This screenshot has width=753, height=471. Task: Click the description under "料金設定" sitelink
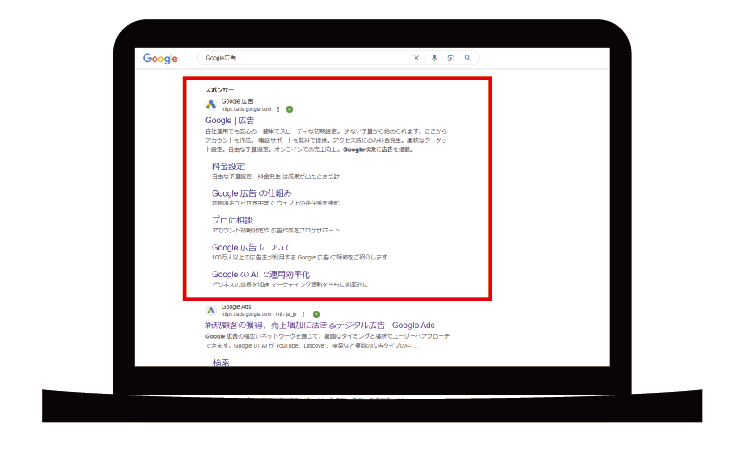coord(276,177)
